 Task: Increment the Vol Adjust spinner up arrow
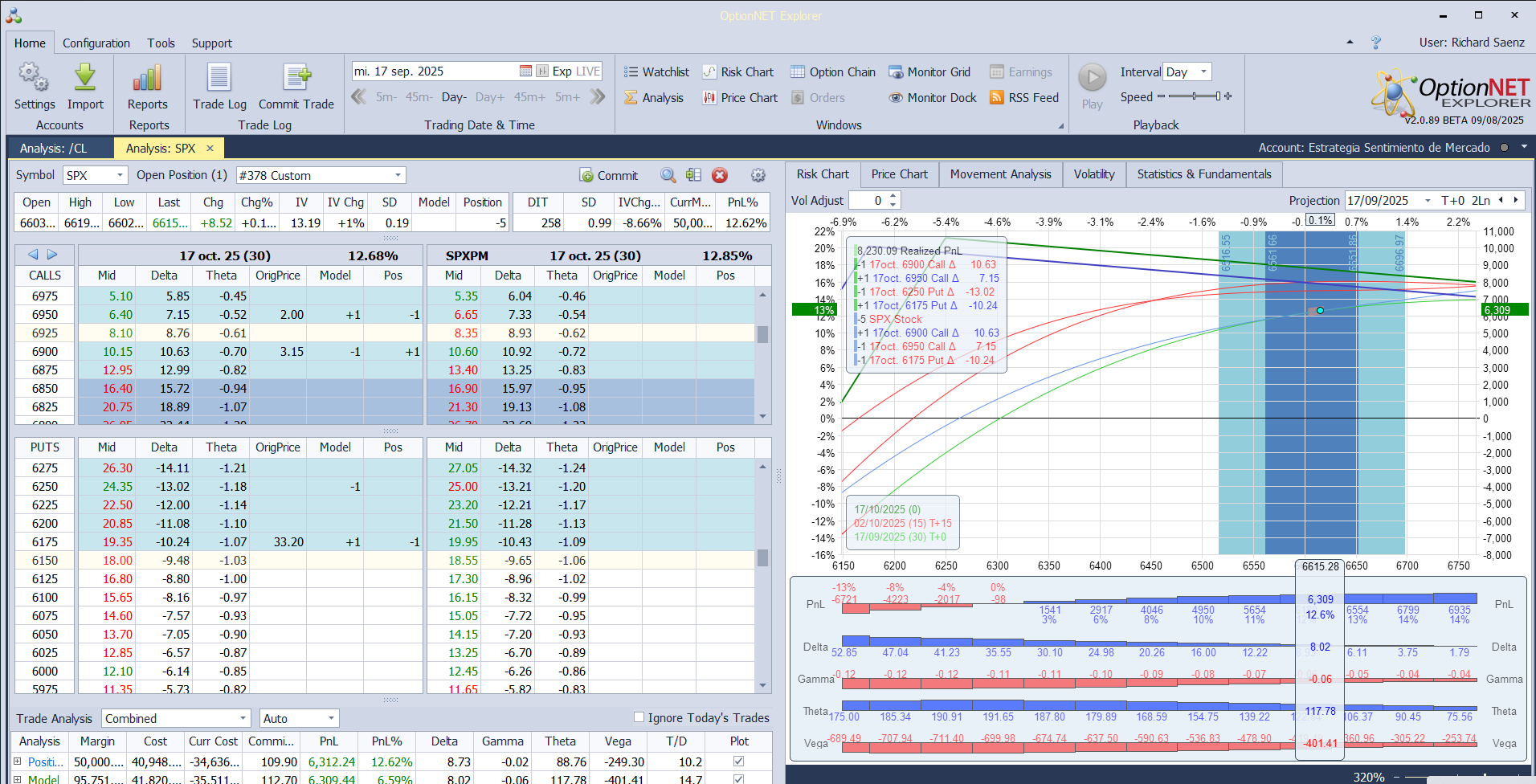[x=893, y=196]
